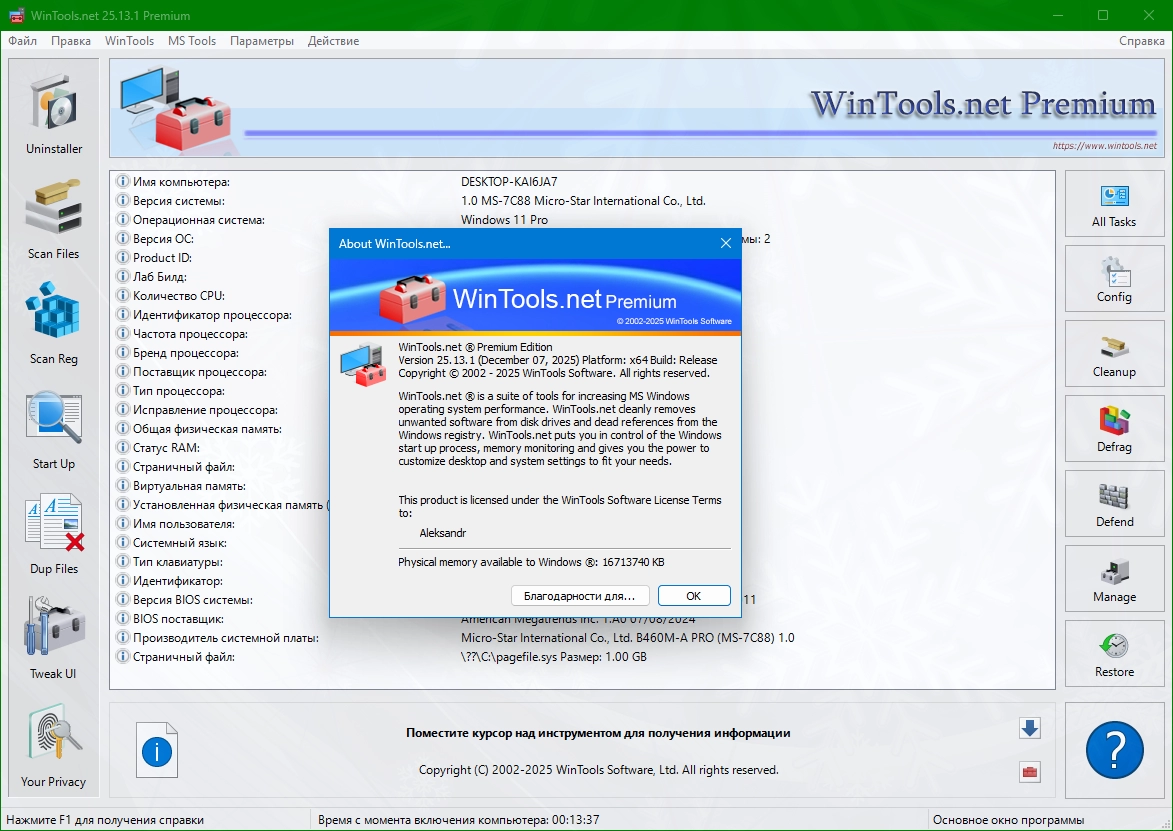Click the large blue help question mark

tap(1115, 749)
